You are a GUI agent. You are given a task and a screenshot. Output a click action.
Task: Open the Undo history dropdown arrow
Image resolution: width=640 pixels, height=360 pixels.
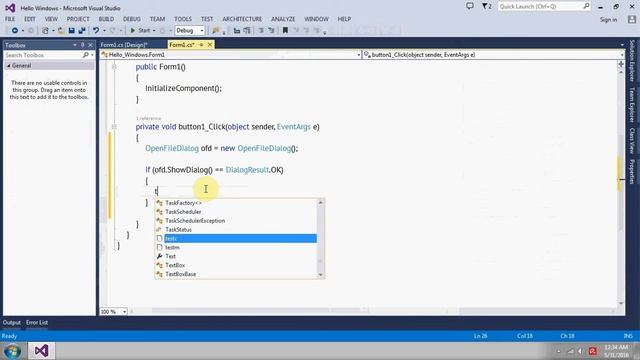[x=104, y=31]
